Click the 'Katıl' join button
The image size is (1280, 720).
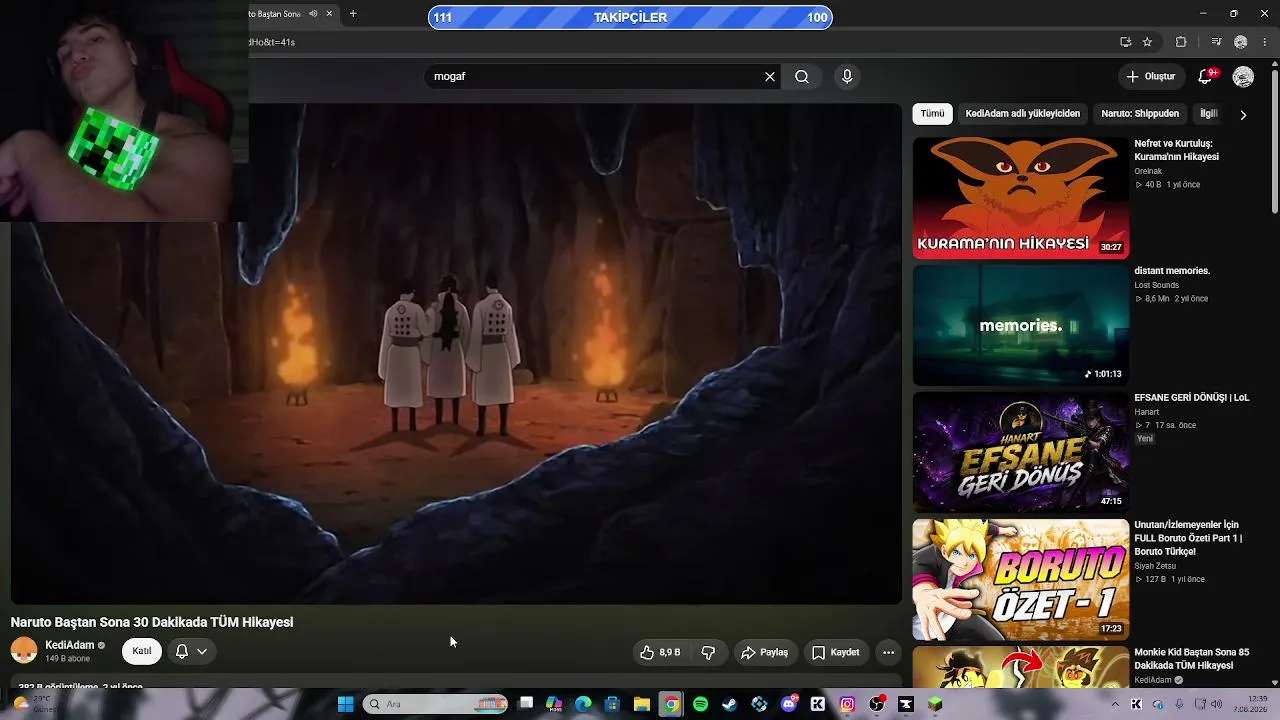(x=142, y=651)
